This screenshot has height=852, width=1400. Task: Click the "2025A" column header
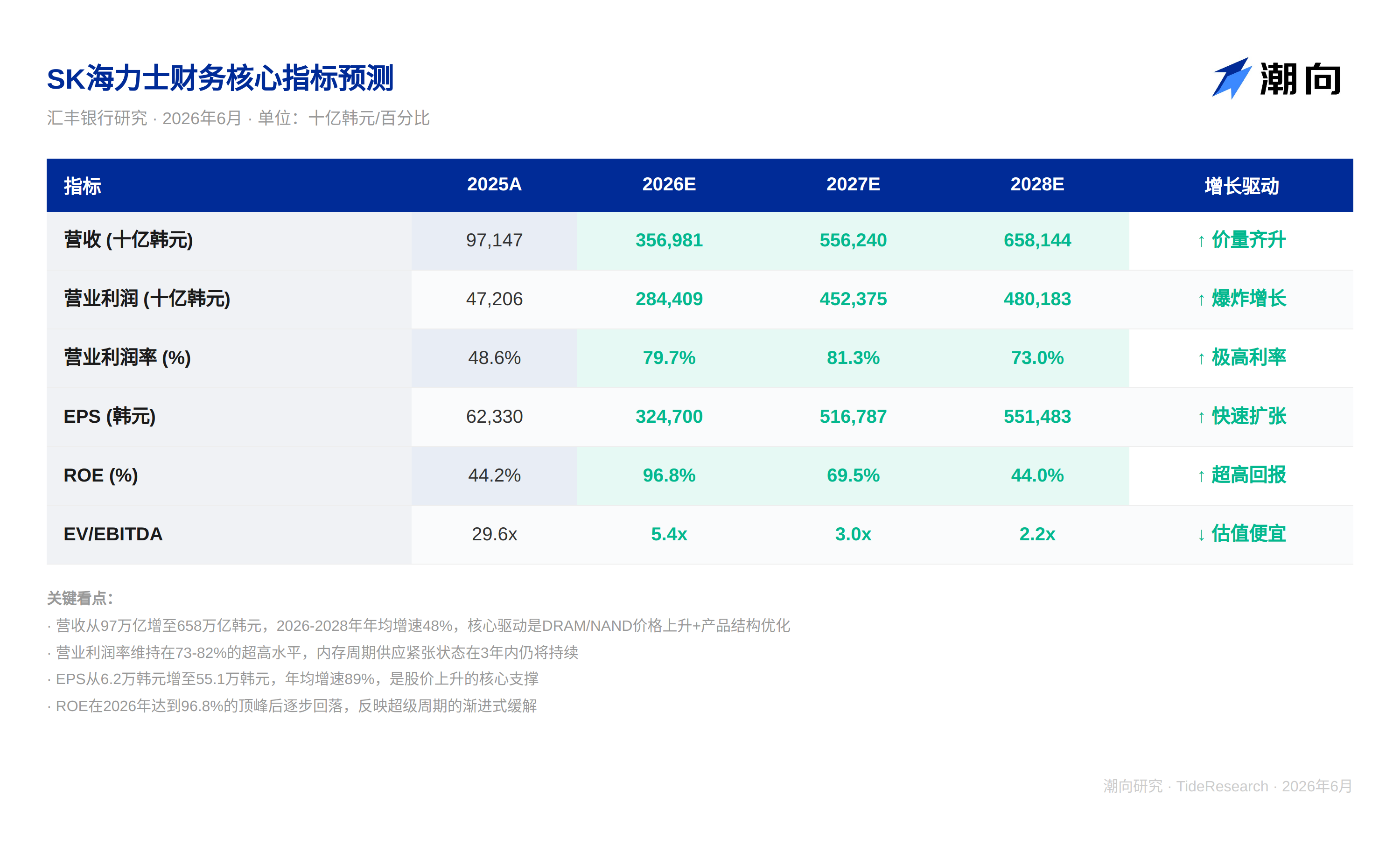point(494,185)
